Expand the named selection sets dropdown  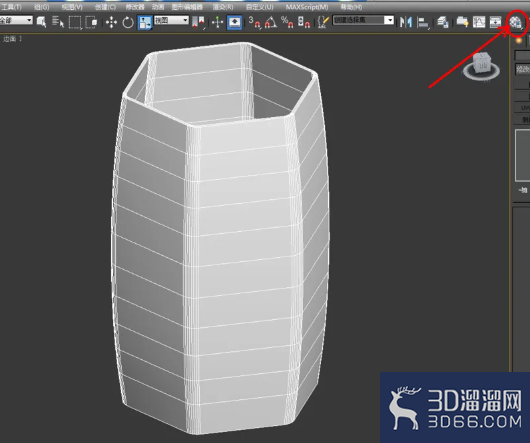[x=390, y=20]
